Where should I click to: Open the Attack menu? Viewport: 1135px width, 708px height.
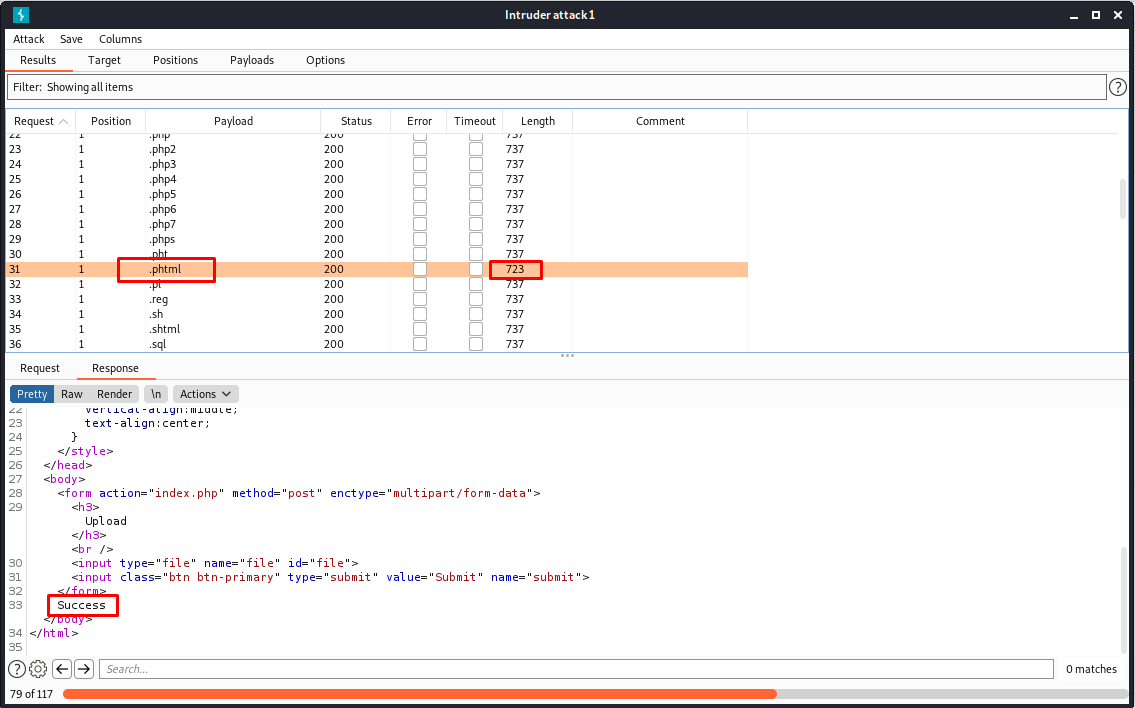[x=29, y=39]
